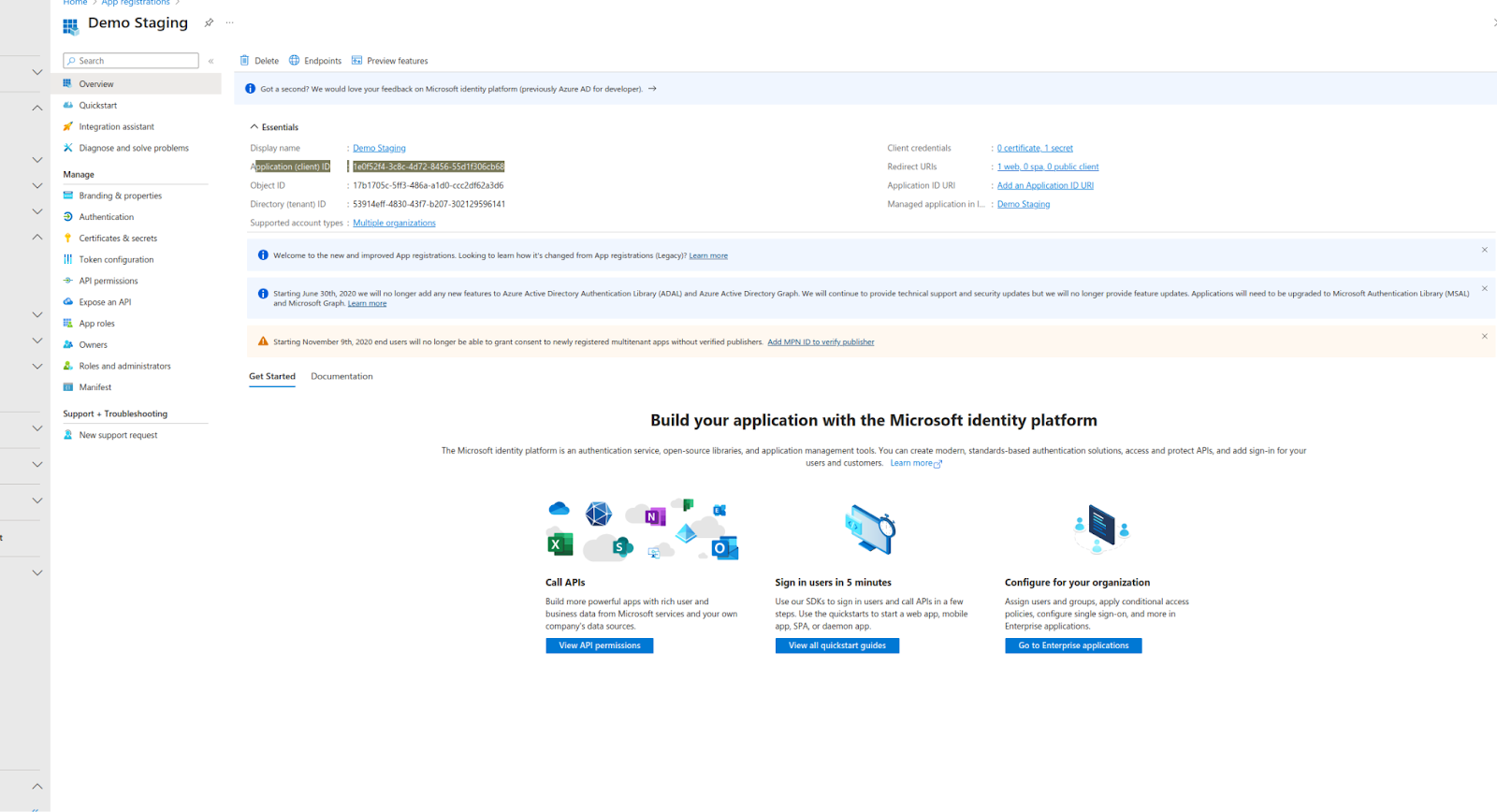Click the Quickstart cloud icon
The height and width of the screenshot is (812, 1497).
click(x=67, y=105)
